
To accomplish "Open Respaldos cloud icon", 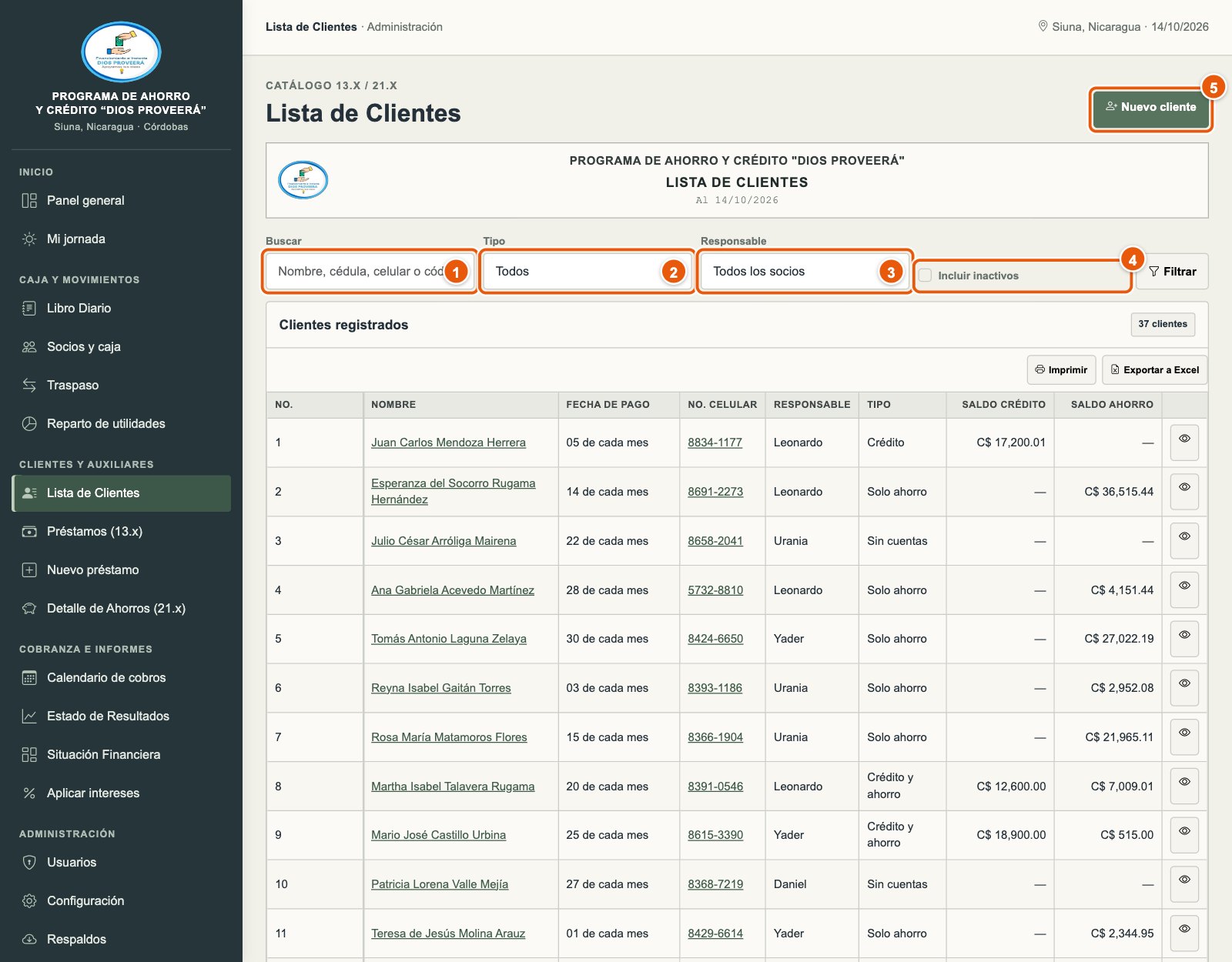I will click(x=29, y=940).
